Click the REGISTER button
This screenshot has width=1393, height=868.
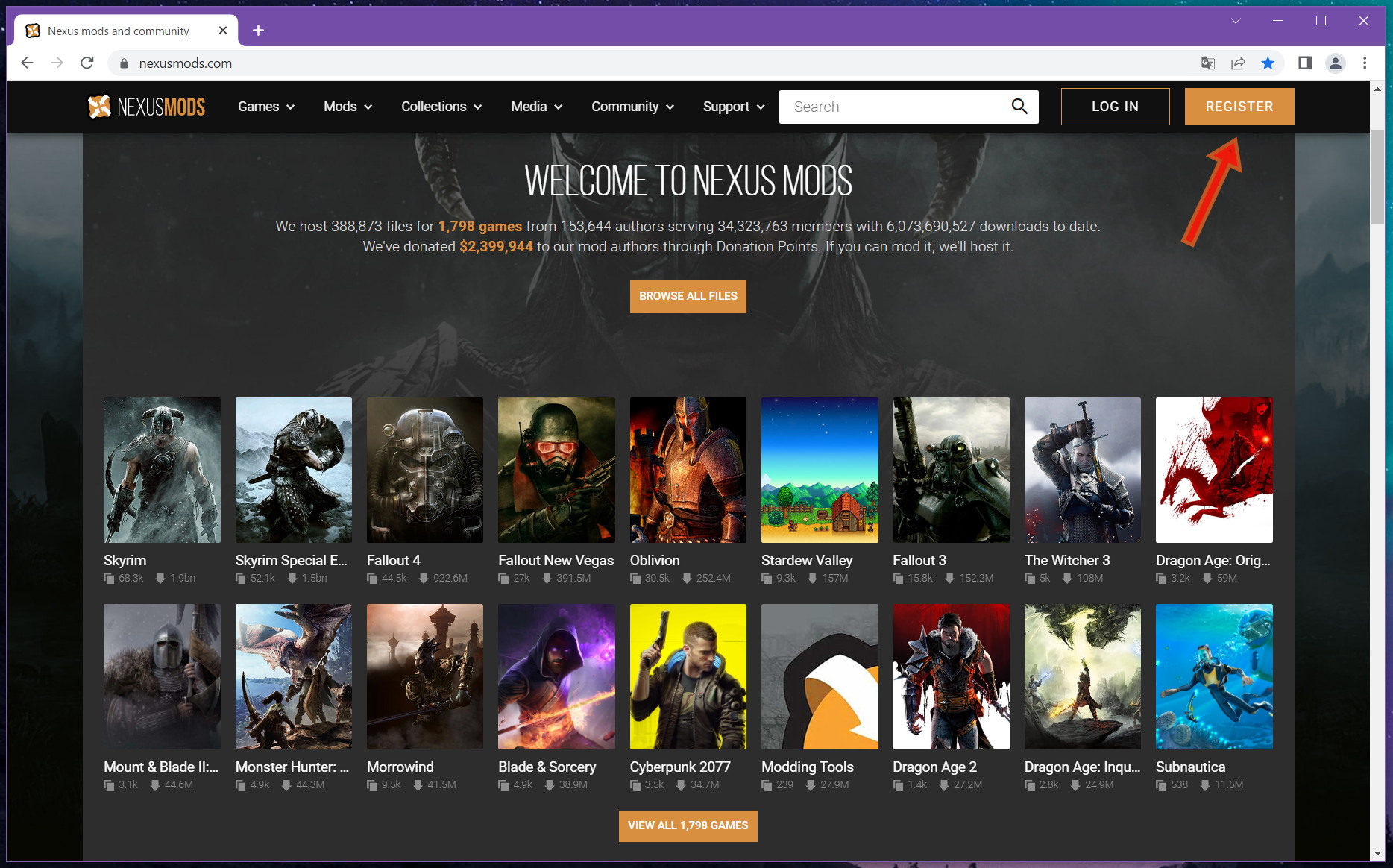click(1239, 107)
